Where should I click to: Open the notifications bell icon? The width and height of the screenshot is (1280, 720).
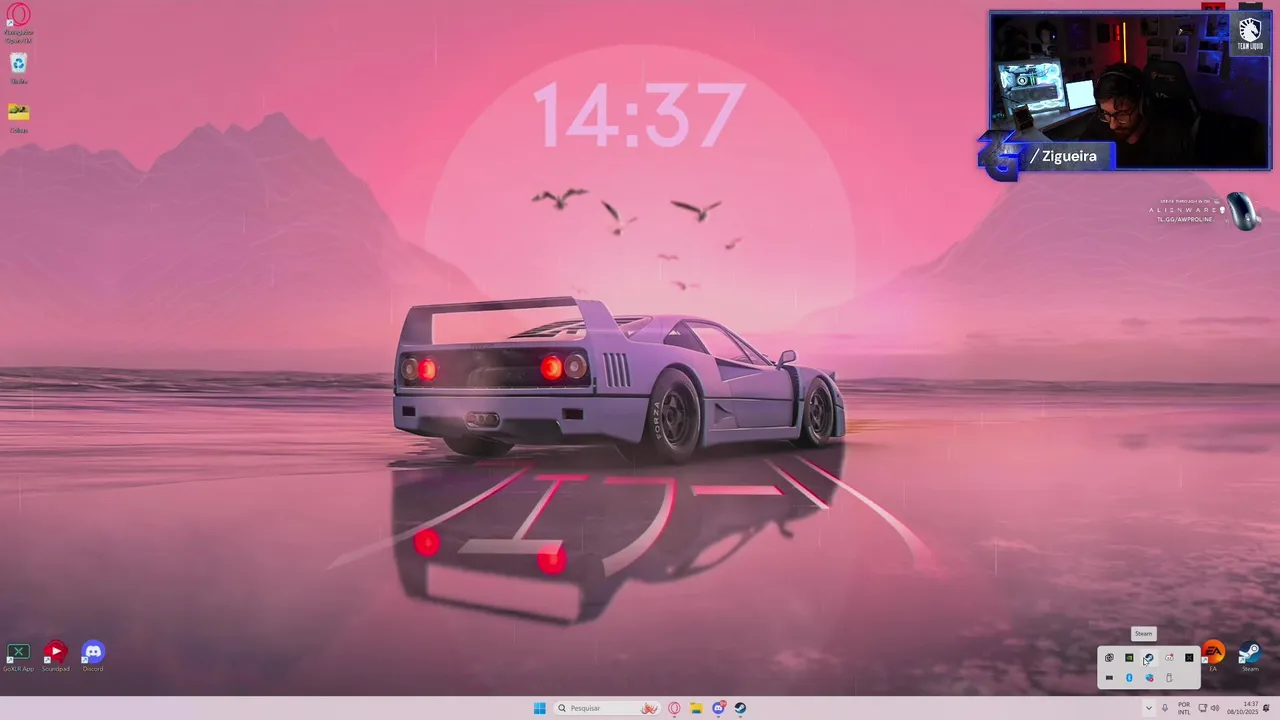pyautogui.click(x=1266, y=708)
